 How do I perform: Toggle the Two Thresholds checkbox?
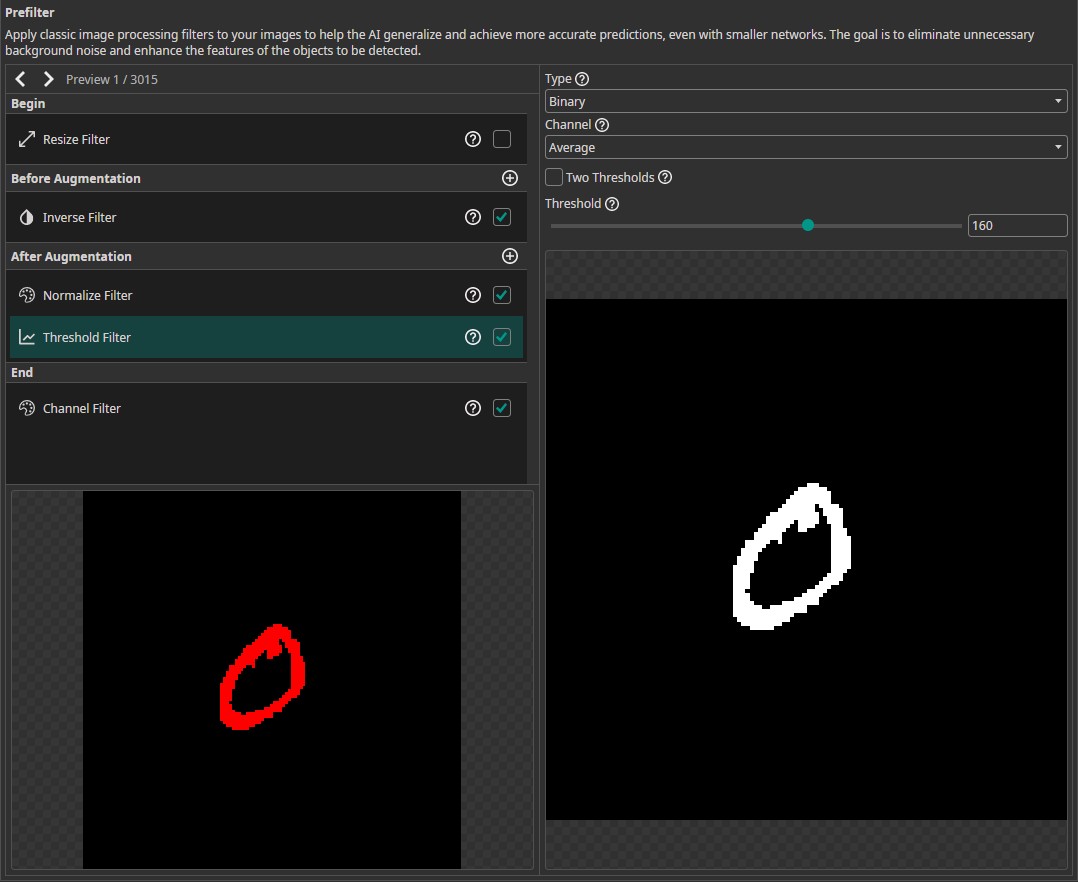554,177
